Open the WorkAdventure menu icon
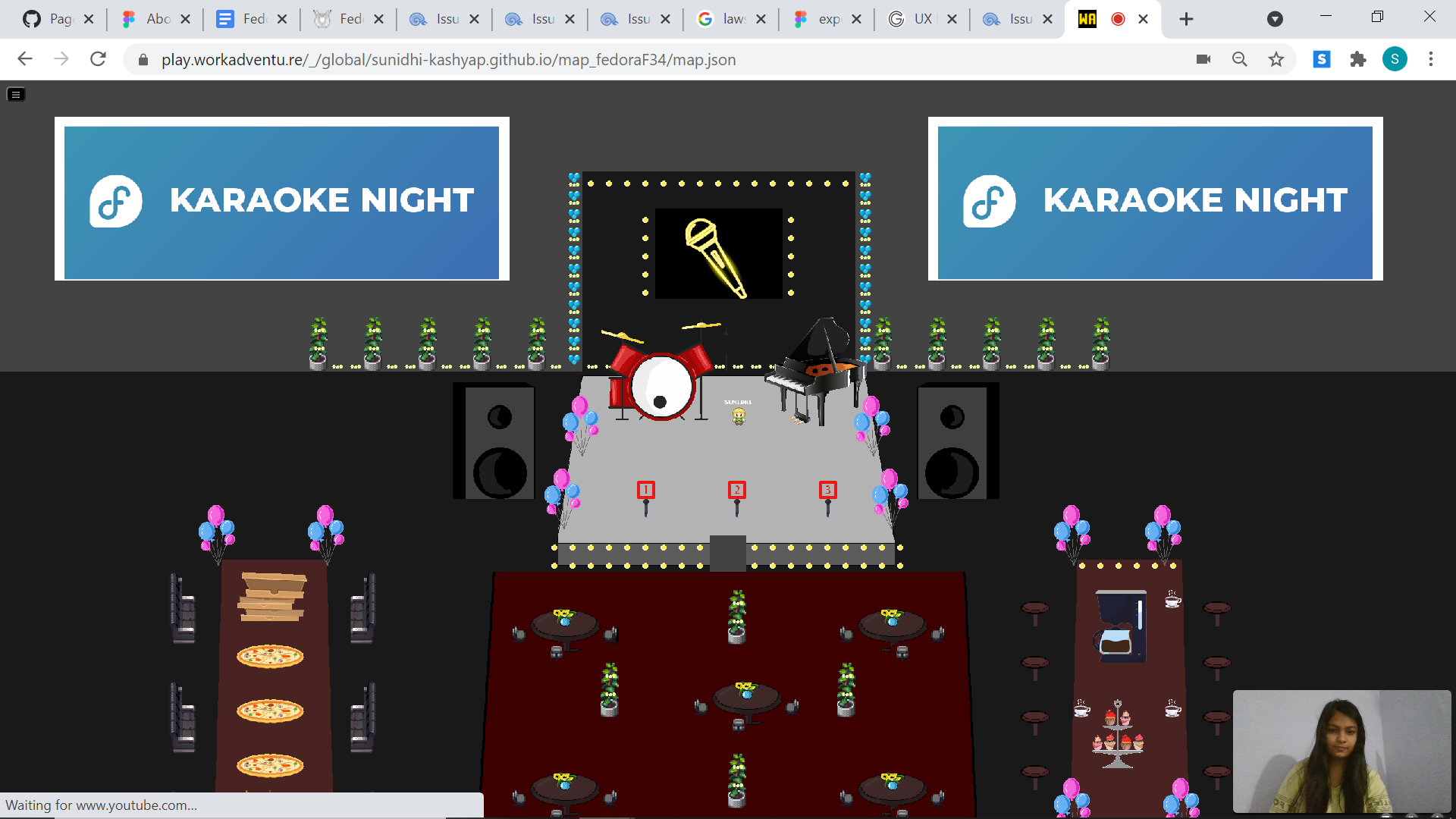 click(16, 94)
